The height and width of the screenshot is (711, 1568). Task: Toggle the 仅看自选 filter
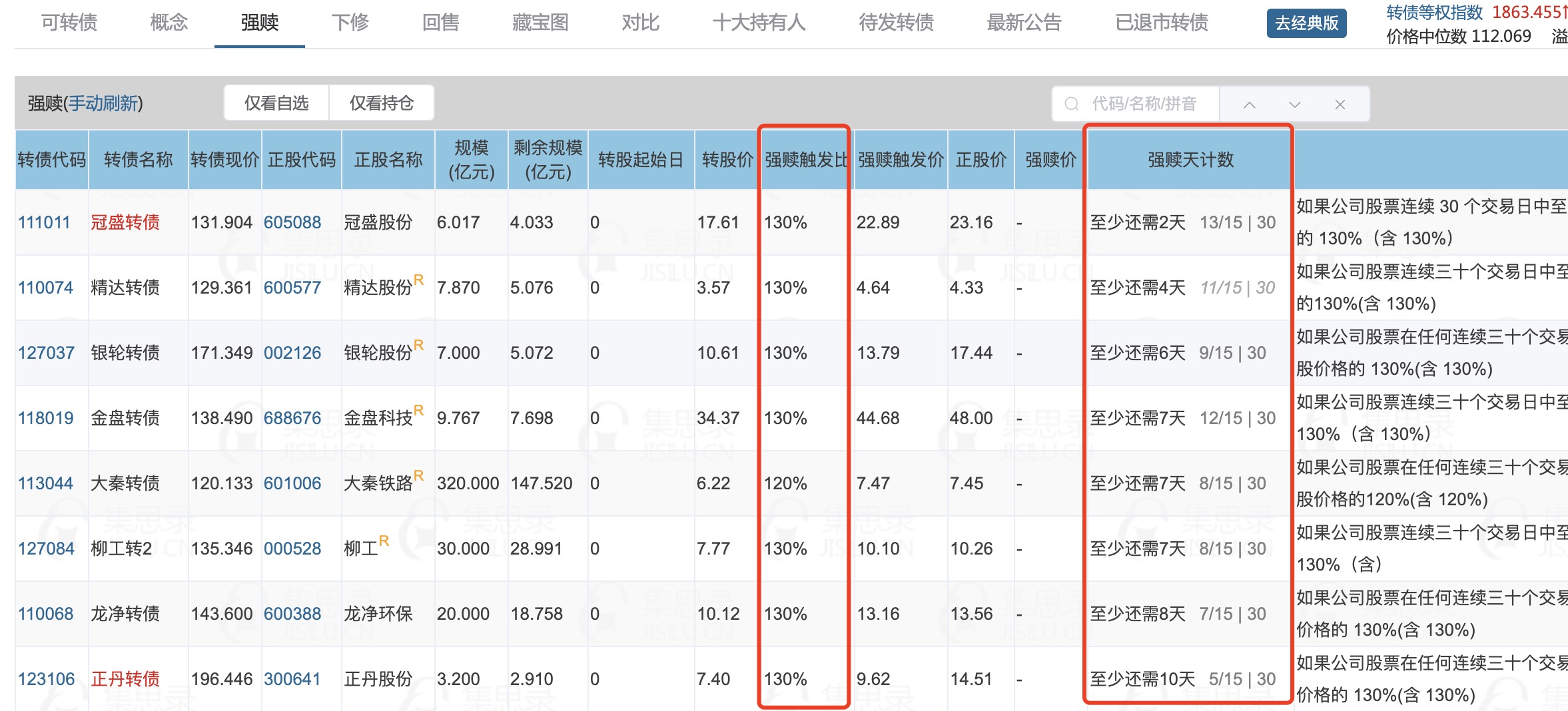click(x=276, y=103)
